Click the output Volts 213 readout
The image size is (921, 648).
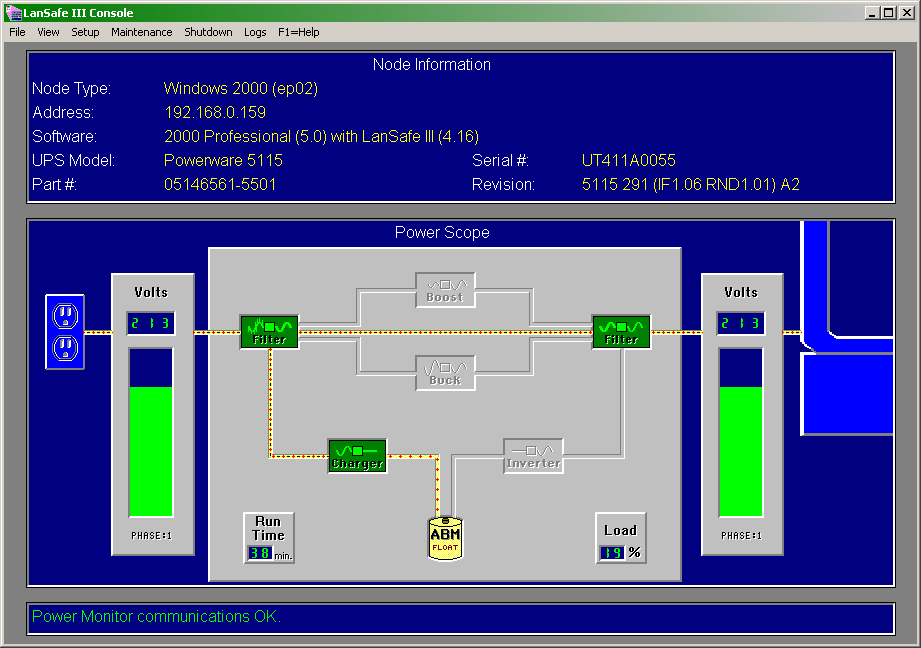click(741, 323)
